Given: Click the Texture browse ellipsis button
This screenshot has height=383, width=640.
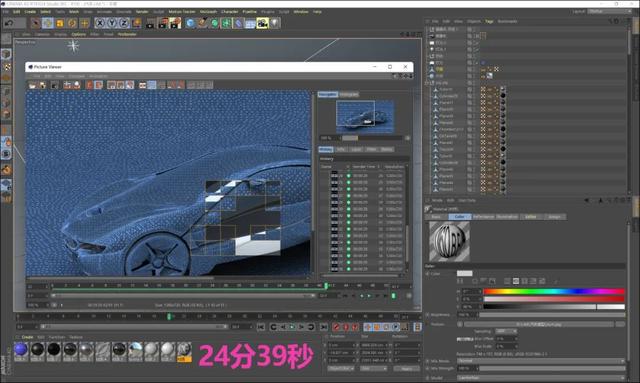Looking at the screenshot, I should (x=620, y=324).
